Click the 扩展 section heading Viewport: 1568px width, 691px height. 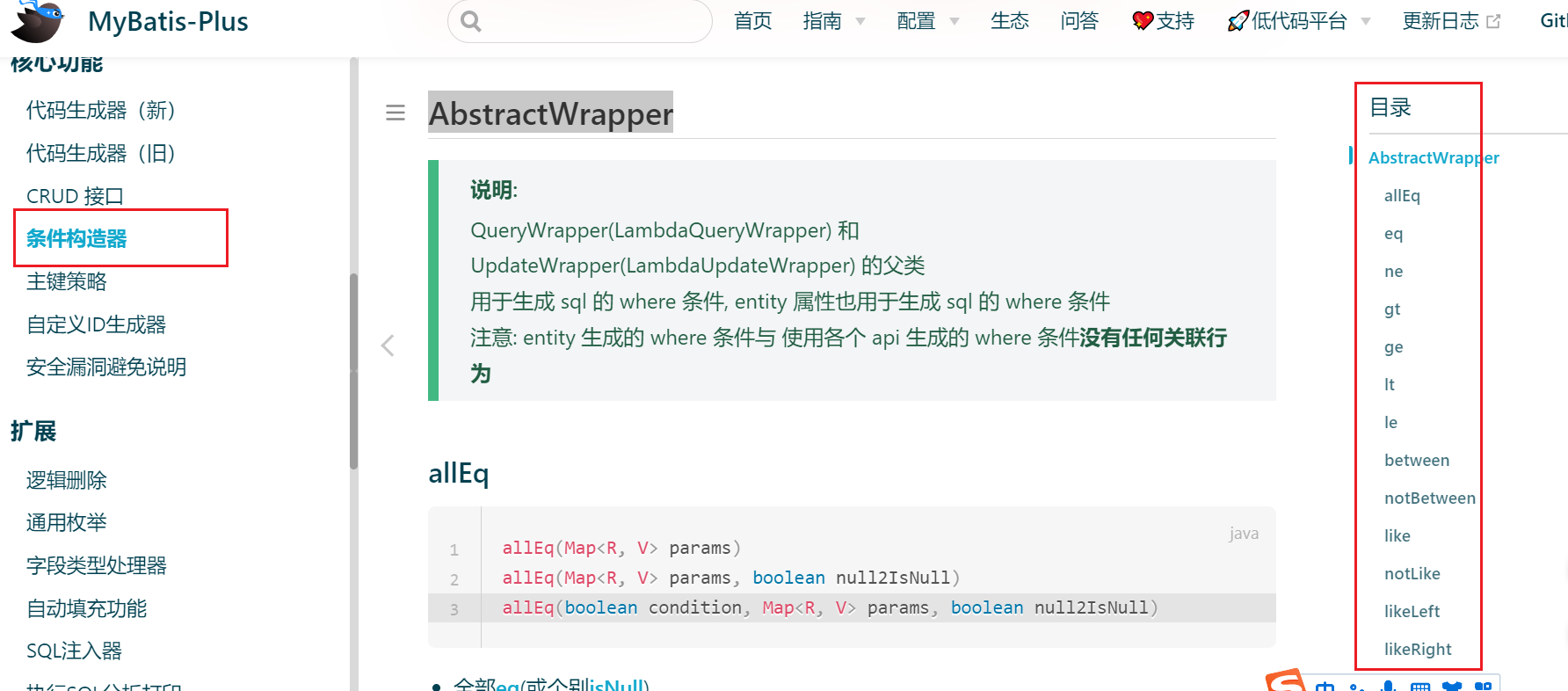pyautogui.click(x=33, y=431)
